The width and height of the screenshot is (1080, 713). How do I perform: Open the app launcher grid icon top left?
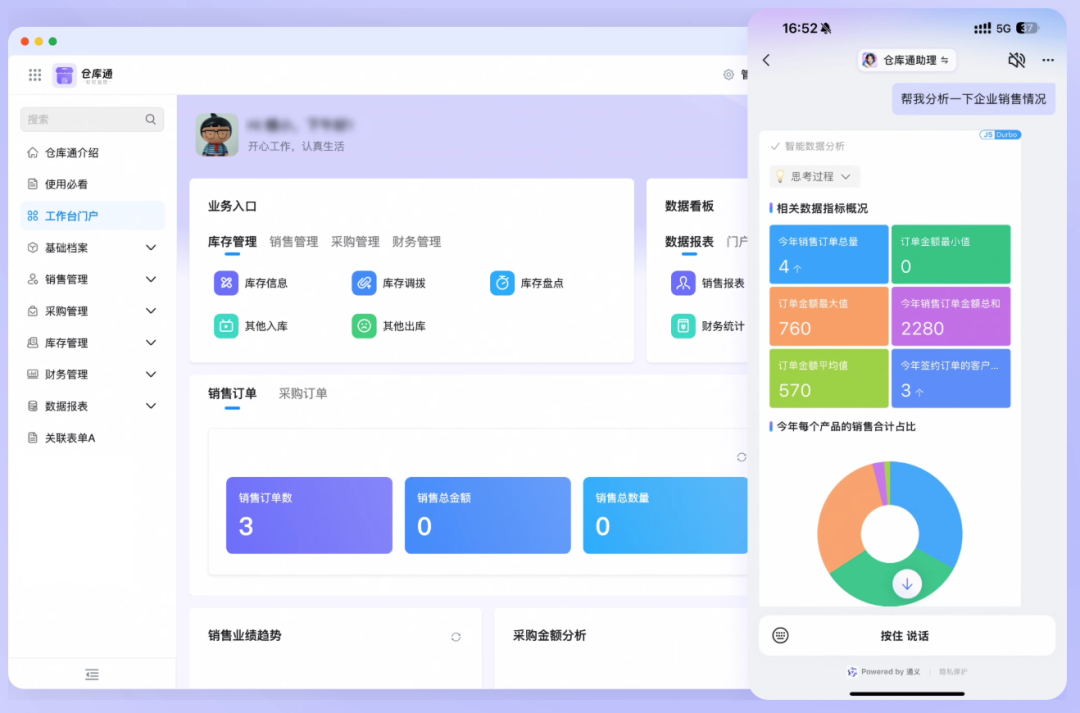coord(34,75)
